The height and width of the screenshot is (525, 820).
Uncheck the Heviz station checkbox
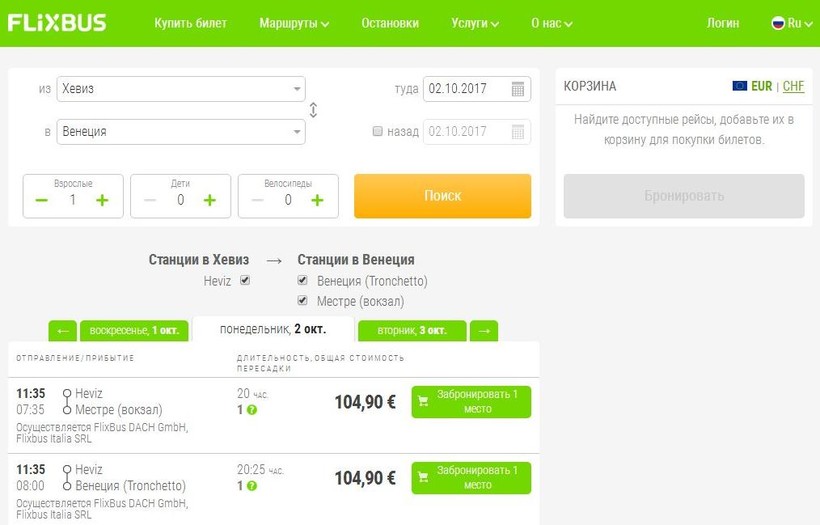pyautogui.click(x=245, y=280)
